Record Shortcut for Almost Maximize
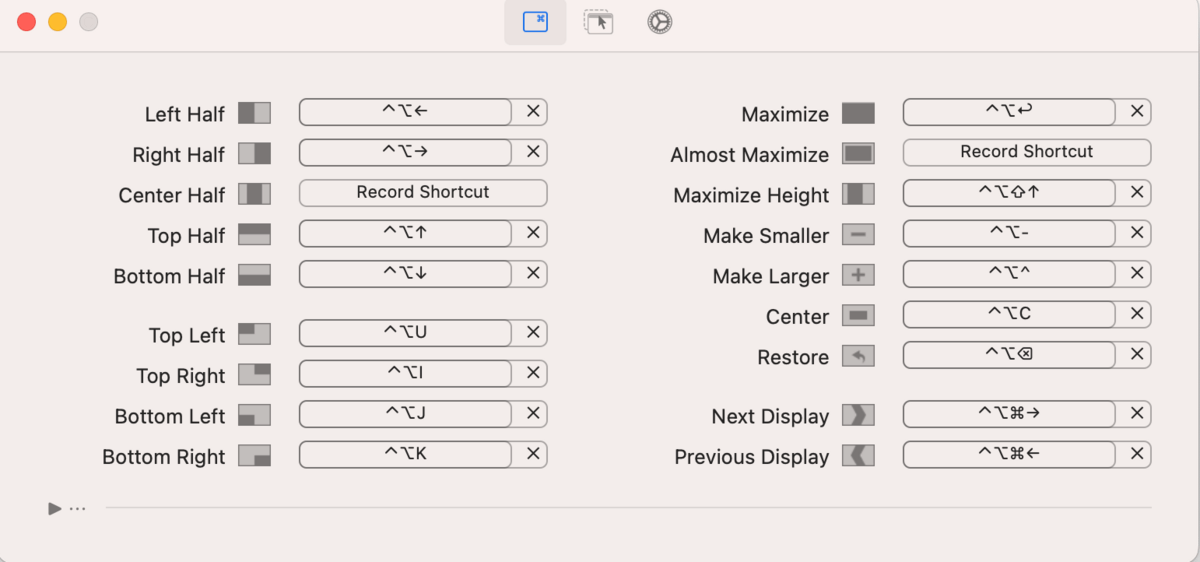Screen dimensions: 1200x562 click(1027, 152)
